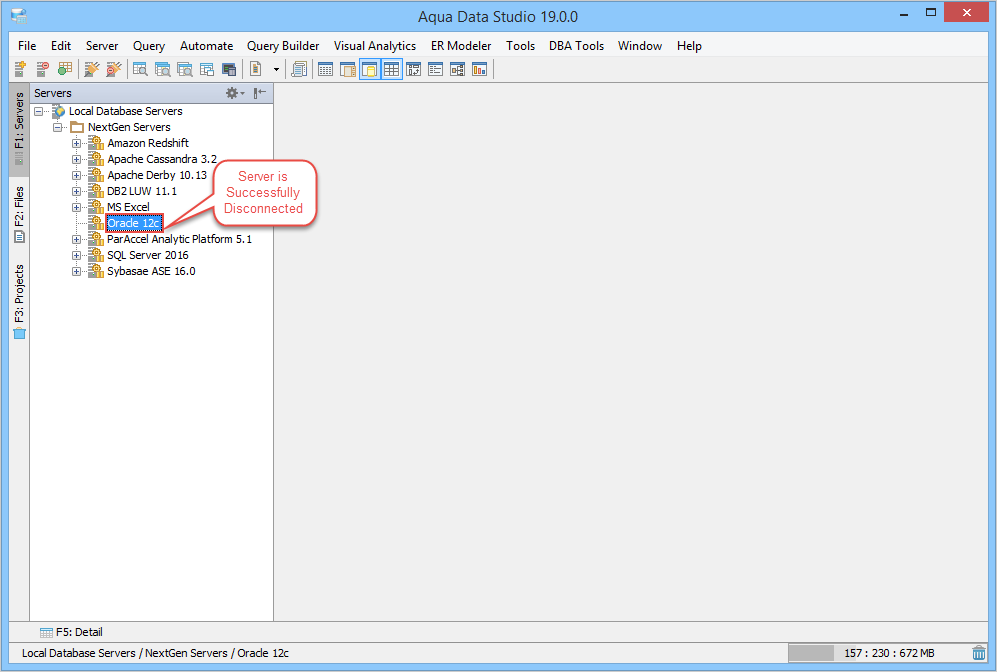Select the MS Excel tree item
The width and height of the screenshot is (997, 672).
[128, 207]
